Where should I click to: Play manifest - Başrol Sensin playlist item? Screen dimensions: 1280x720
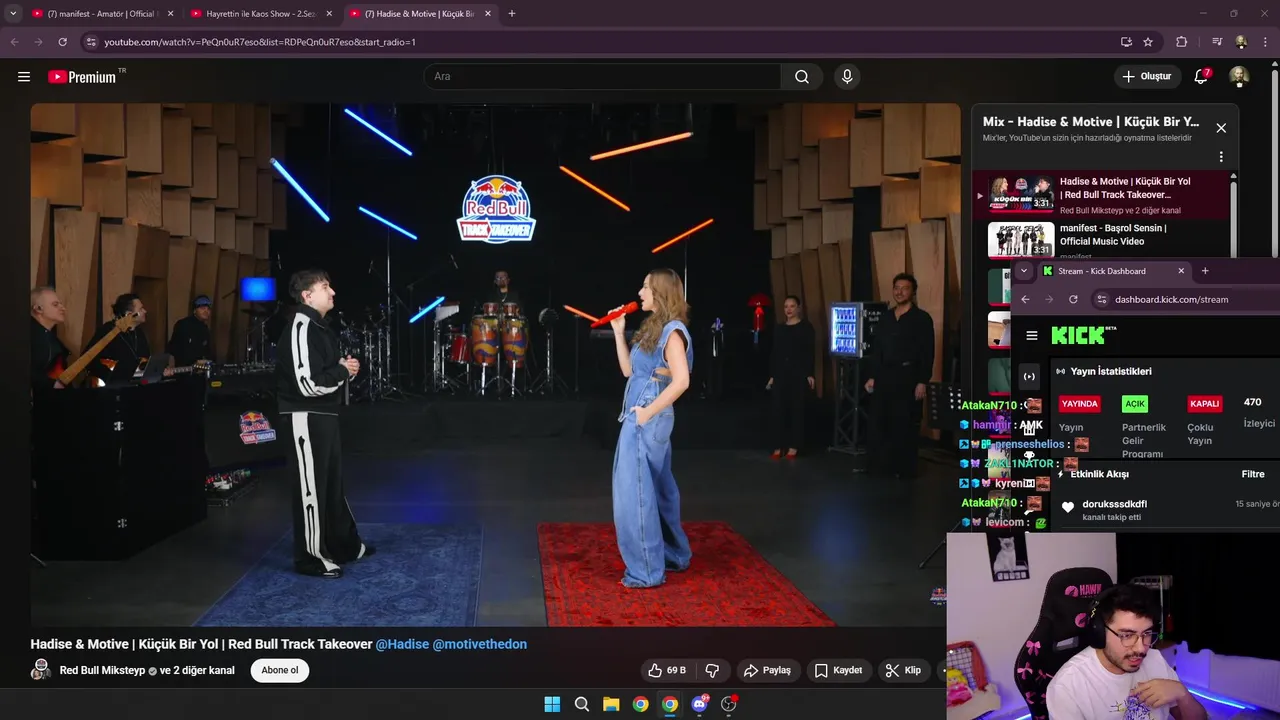[x=1107, y=239]
